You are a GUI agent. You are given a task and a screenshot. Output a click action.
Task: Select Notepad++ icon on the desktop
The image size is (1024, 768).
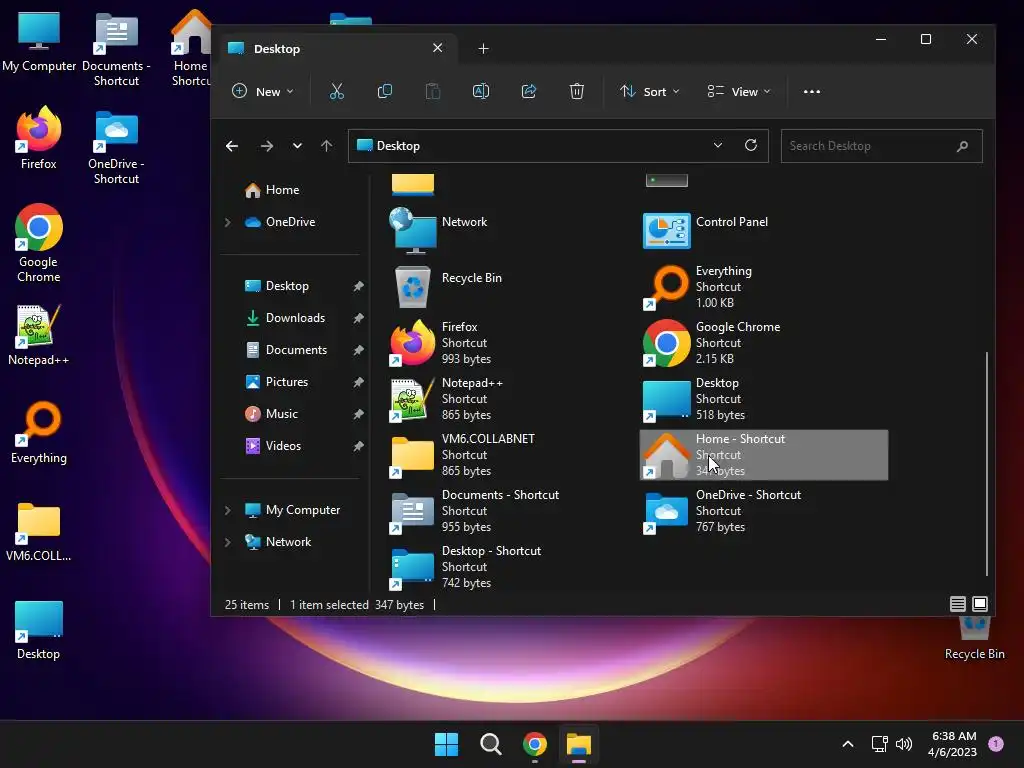tap(39, 335)
